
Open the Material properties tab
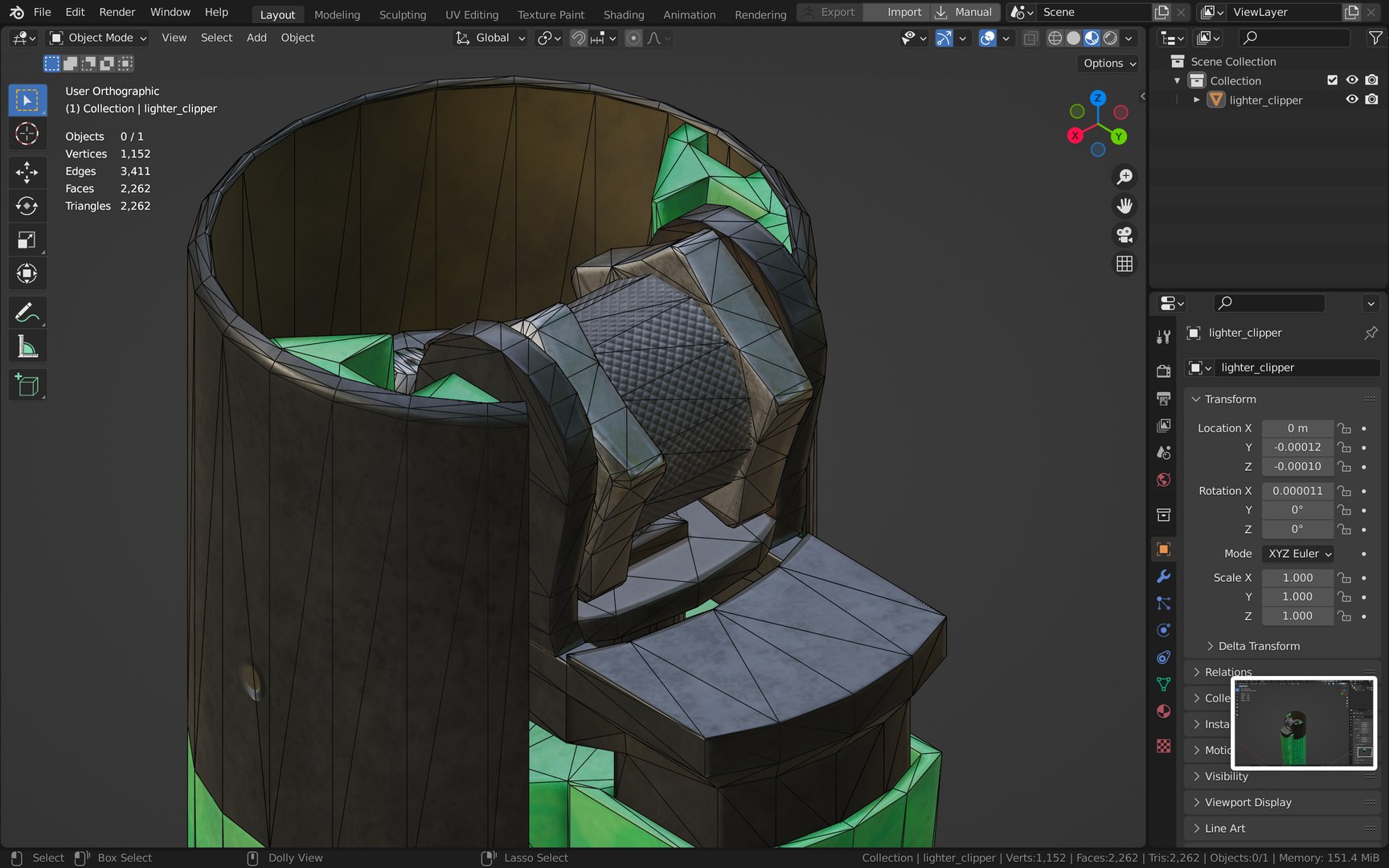point(1163,711)
